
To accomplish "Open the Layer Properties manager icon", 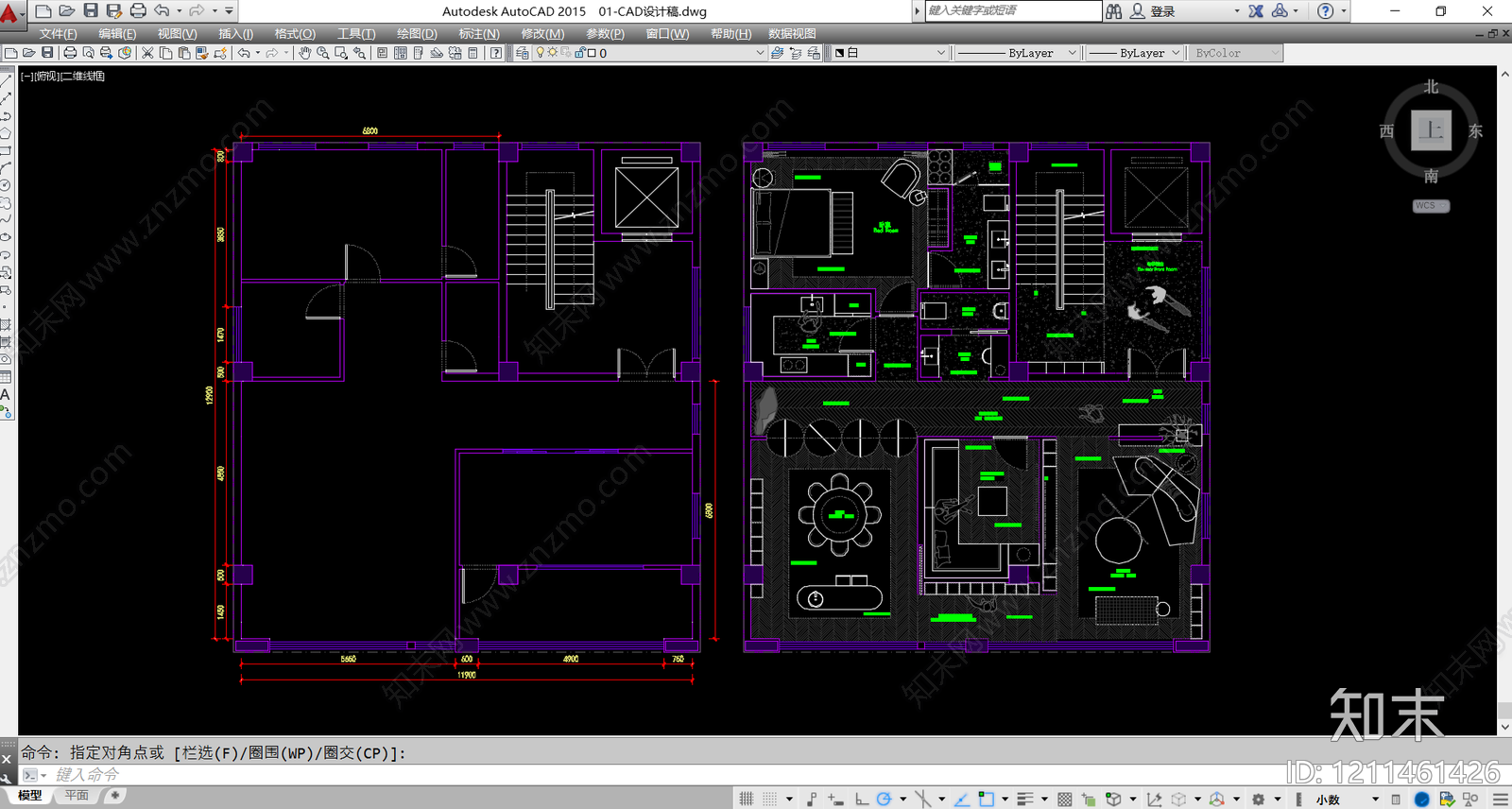I will [x=522, y=53].
